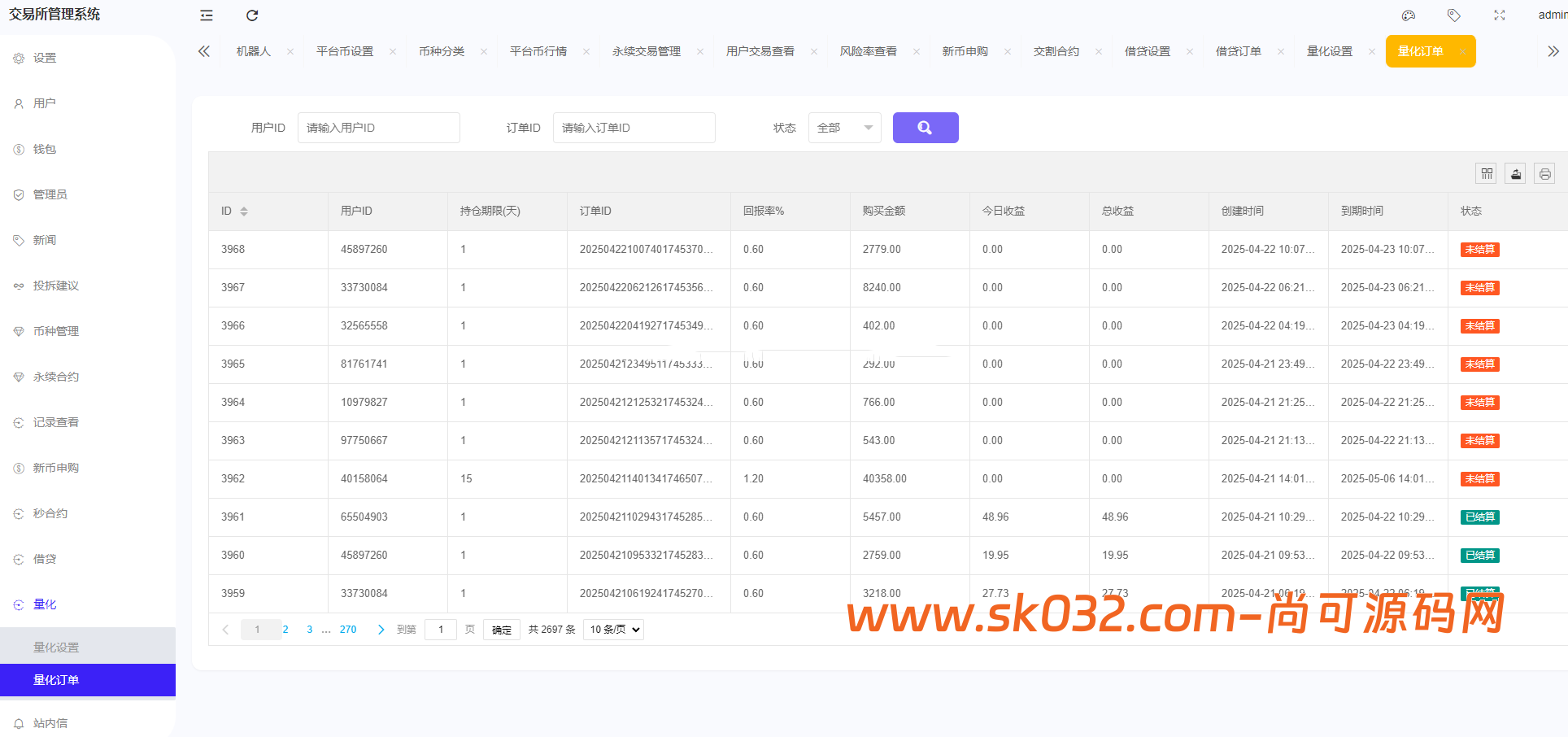
Task: Switch to the 永续交易管理 tab
Action: [647, 50]
